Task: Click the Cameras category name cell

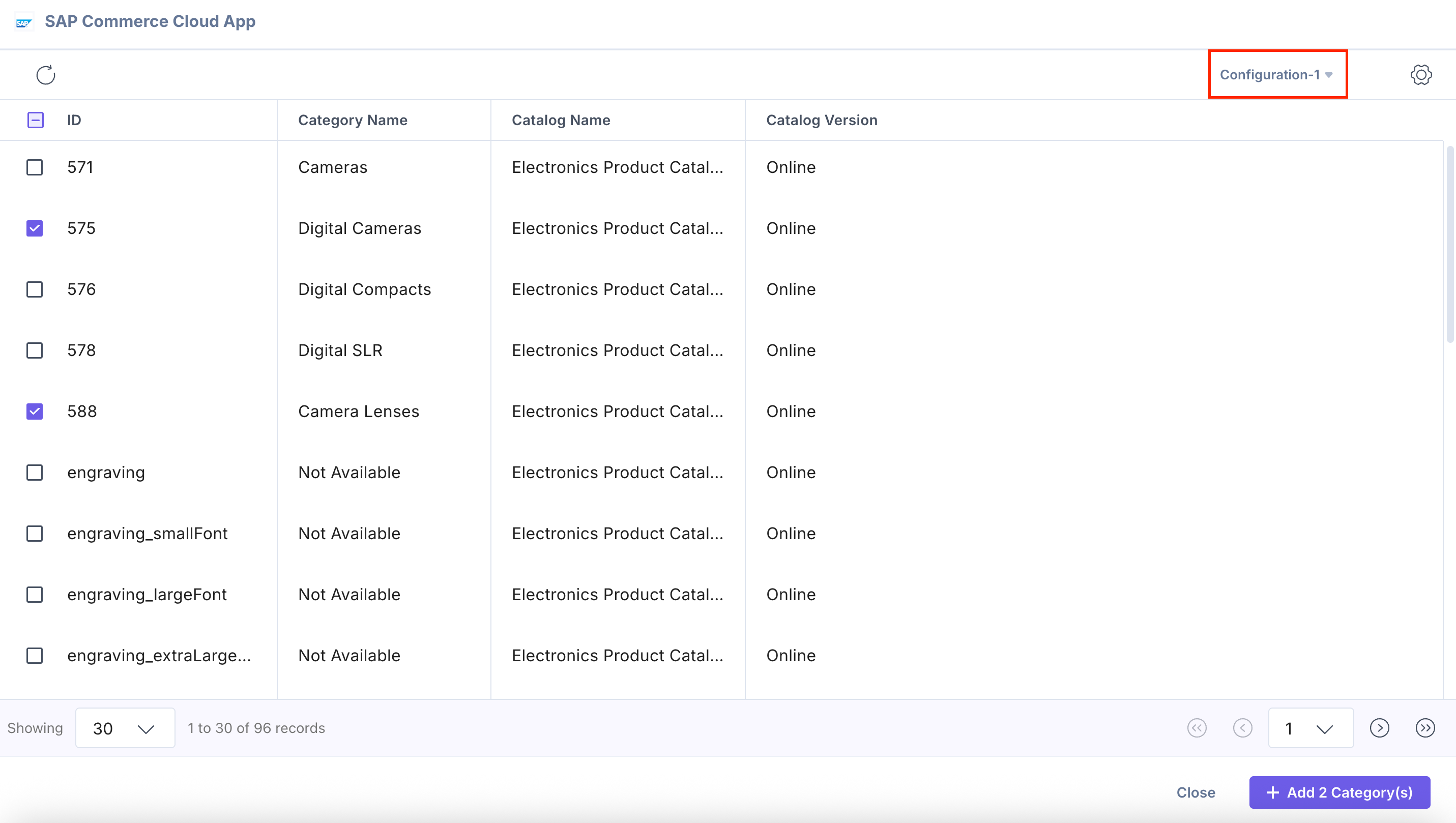Action: pyautogui.click(x=332, y=167)
